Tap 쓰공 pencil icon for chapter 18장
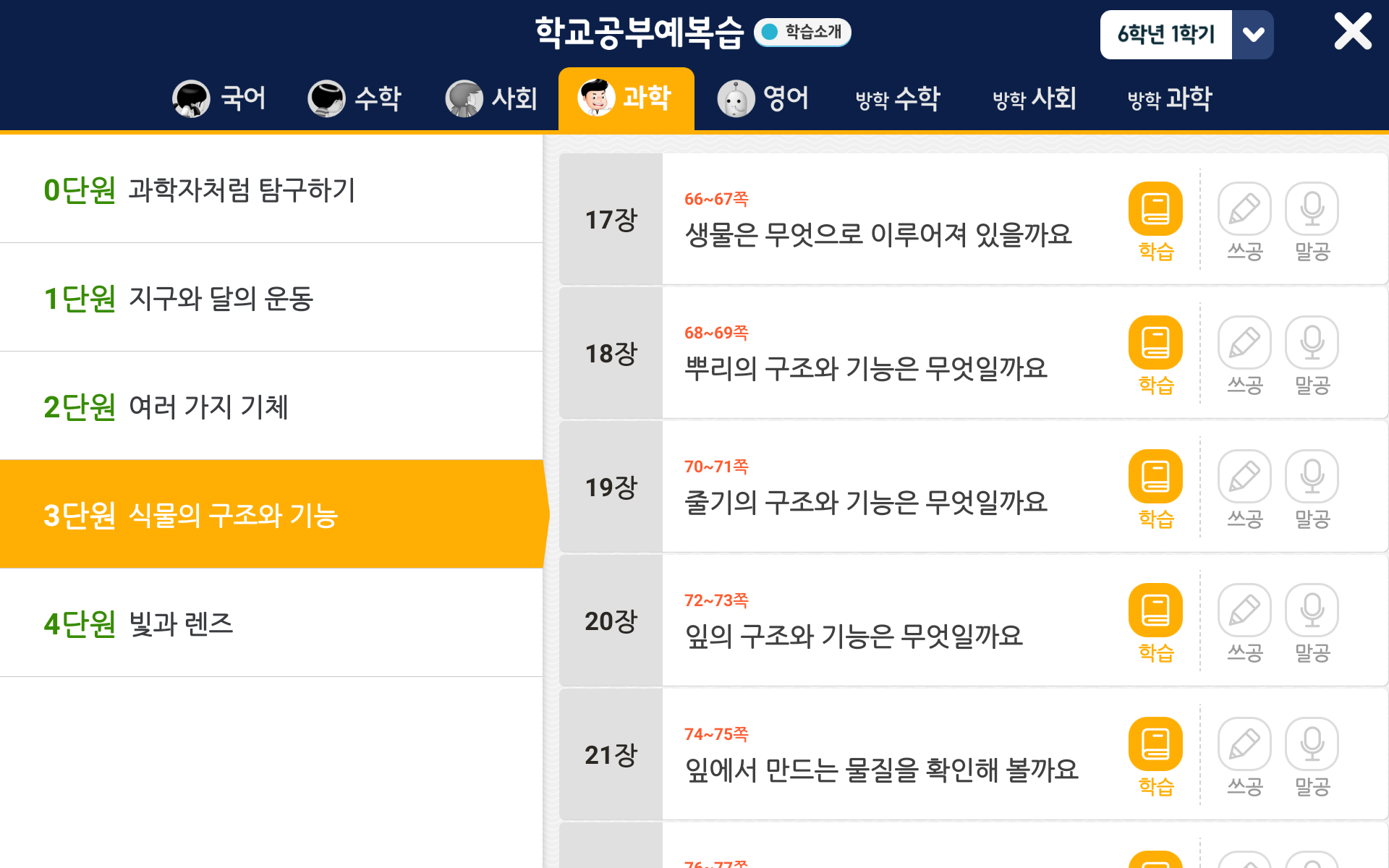Screen dimensions: 1389x868 1244,343
